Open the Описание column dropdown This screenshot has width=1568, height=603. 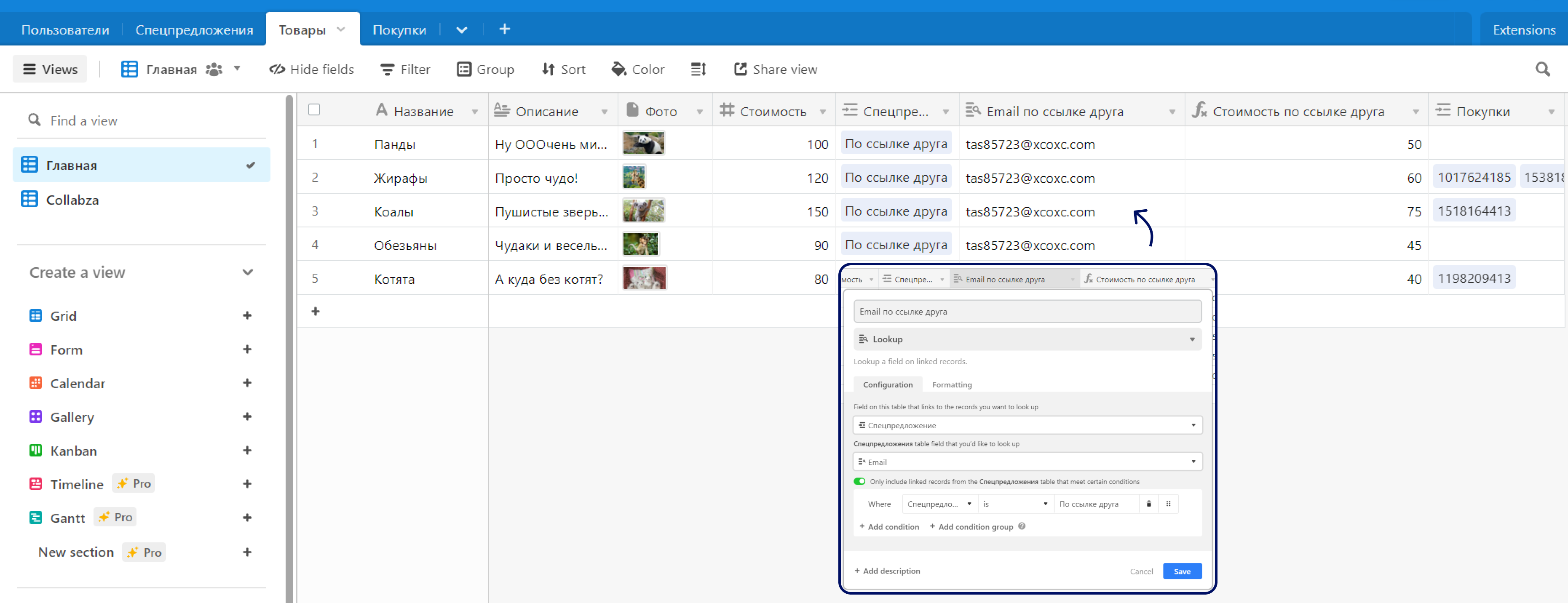click(605, 112)
